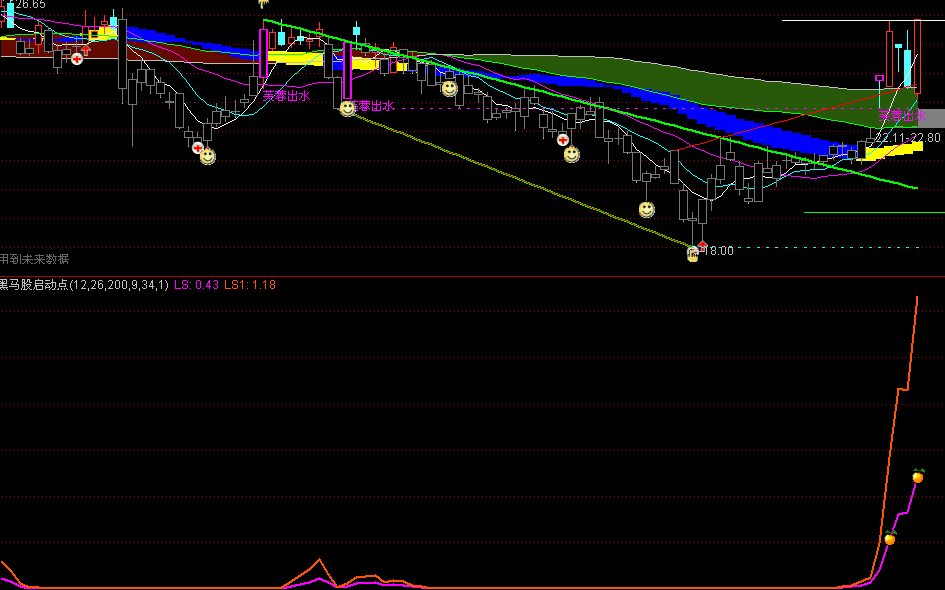Click the yellow hand pointer at the 18.00 low
This screenshot has height=590, width=945.
(x=693, y=254)
